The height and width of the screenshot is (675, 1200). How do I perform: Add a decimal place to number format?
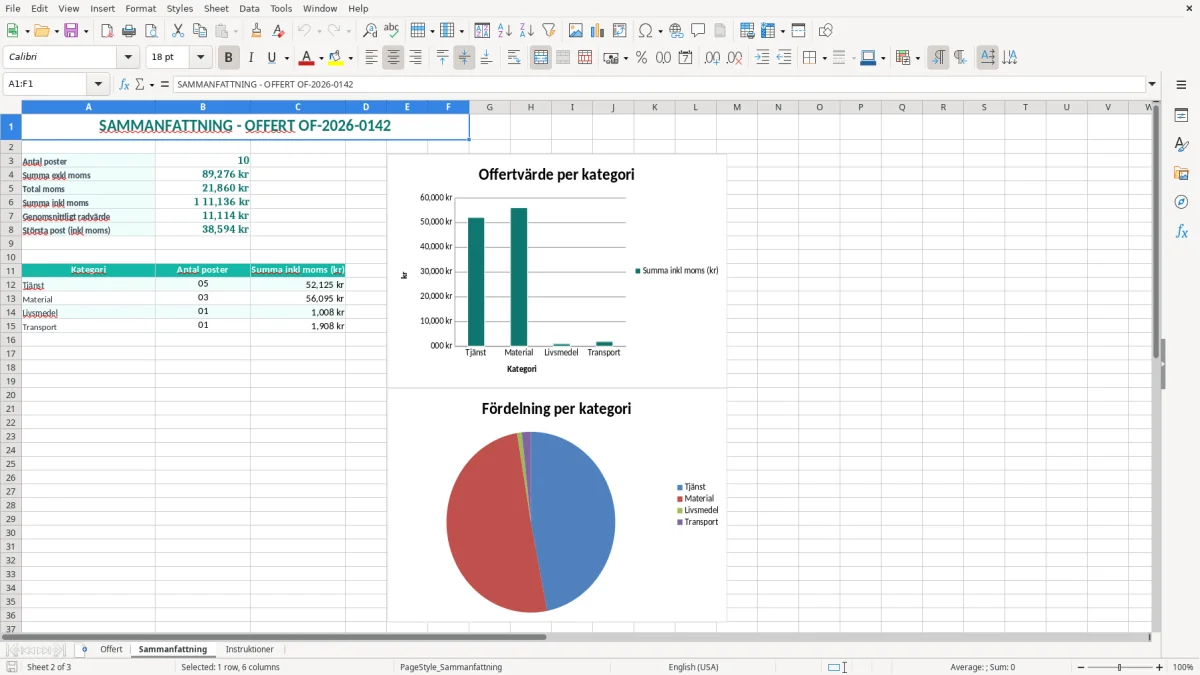[x=712, y=58]
